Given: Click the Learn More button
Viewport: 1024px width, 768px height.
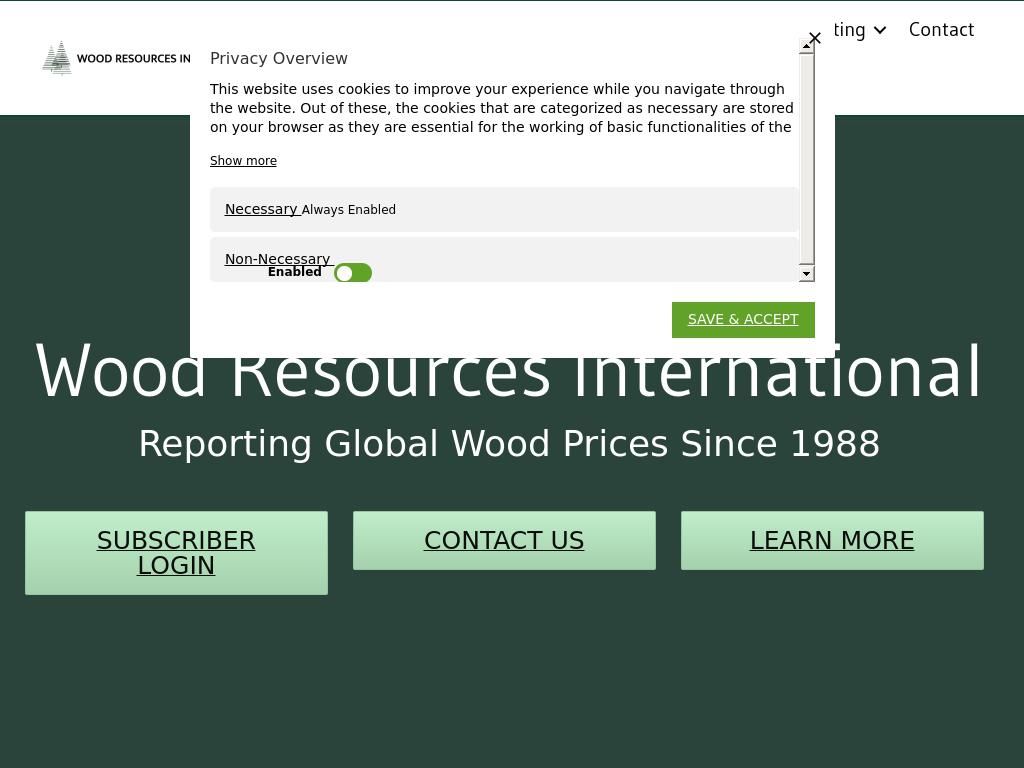Looking at the screenshot, I should [832, 540].
